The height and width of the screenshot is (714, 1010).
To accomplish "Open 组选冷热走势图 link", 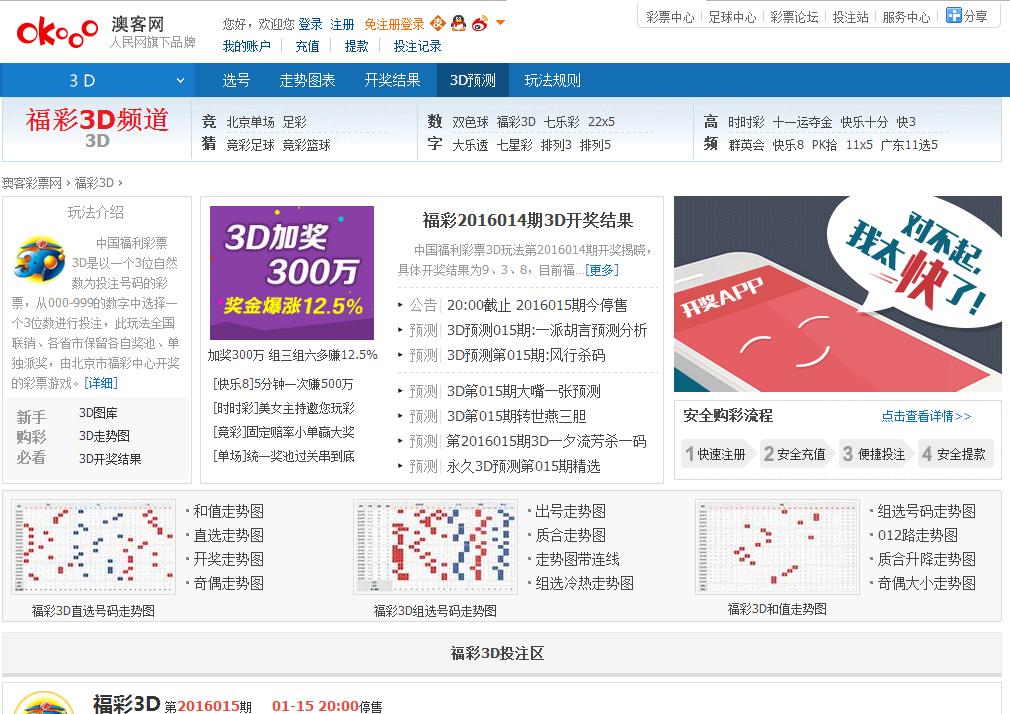I will point(584,584).
